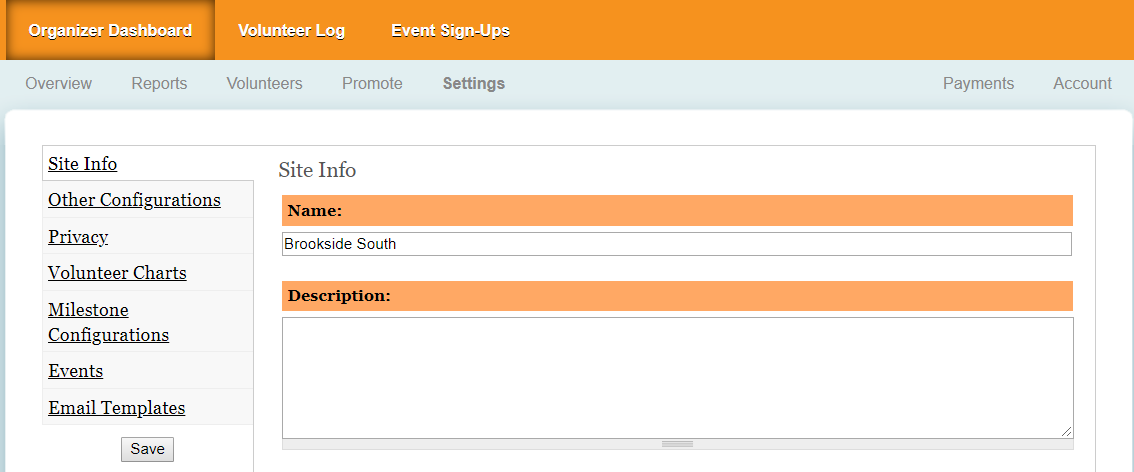Screen dimensions: 1134x472
Task: Open the Event Sign-Ups tab
Action: point(450,31)
